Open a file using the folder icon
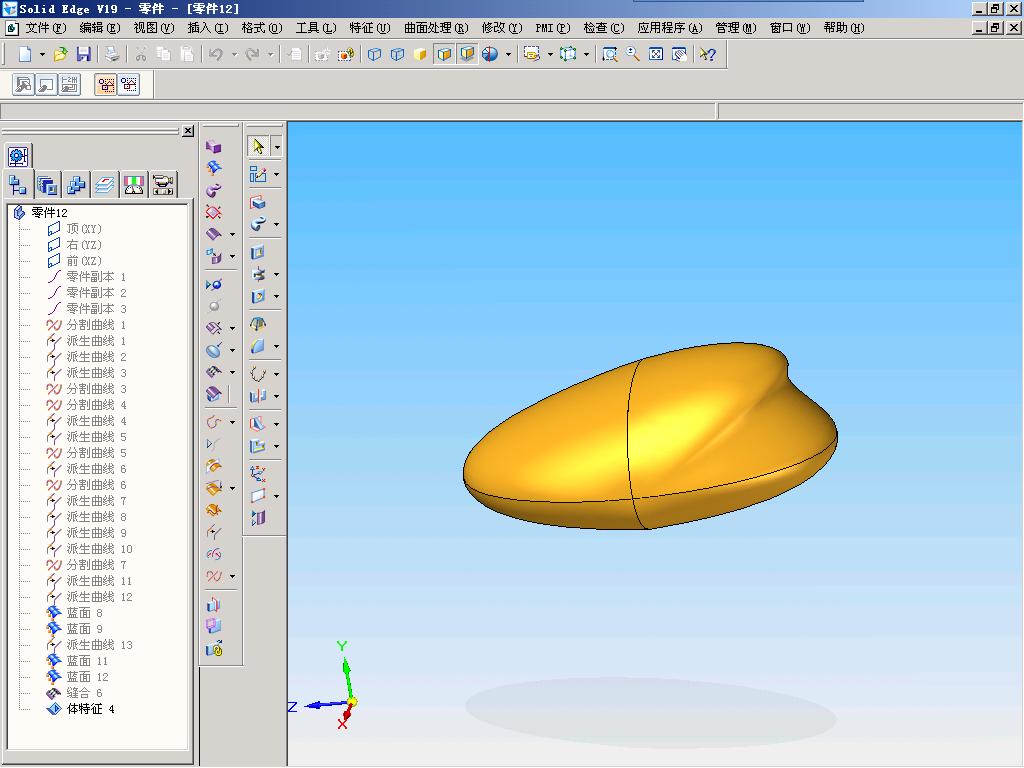This screenshot has height=768, width=1024. [60, 54]
